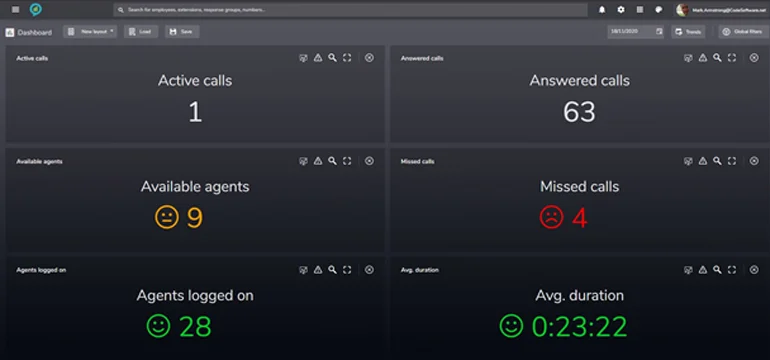Click the filter icon on Agents logged on widget

[x=303, y=270]
